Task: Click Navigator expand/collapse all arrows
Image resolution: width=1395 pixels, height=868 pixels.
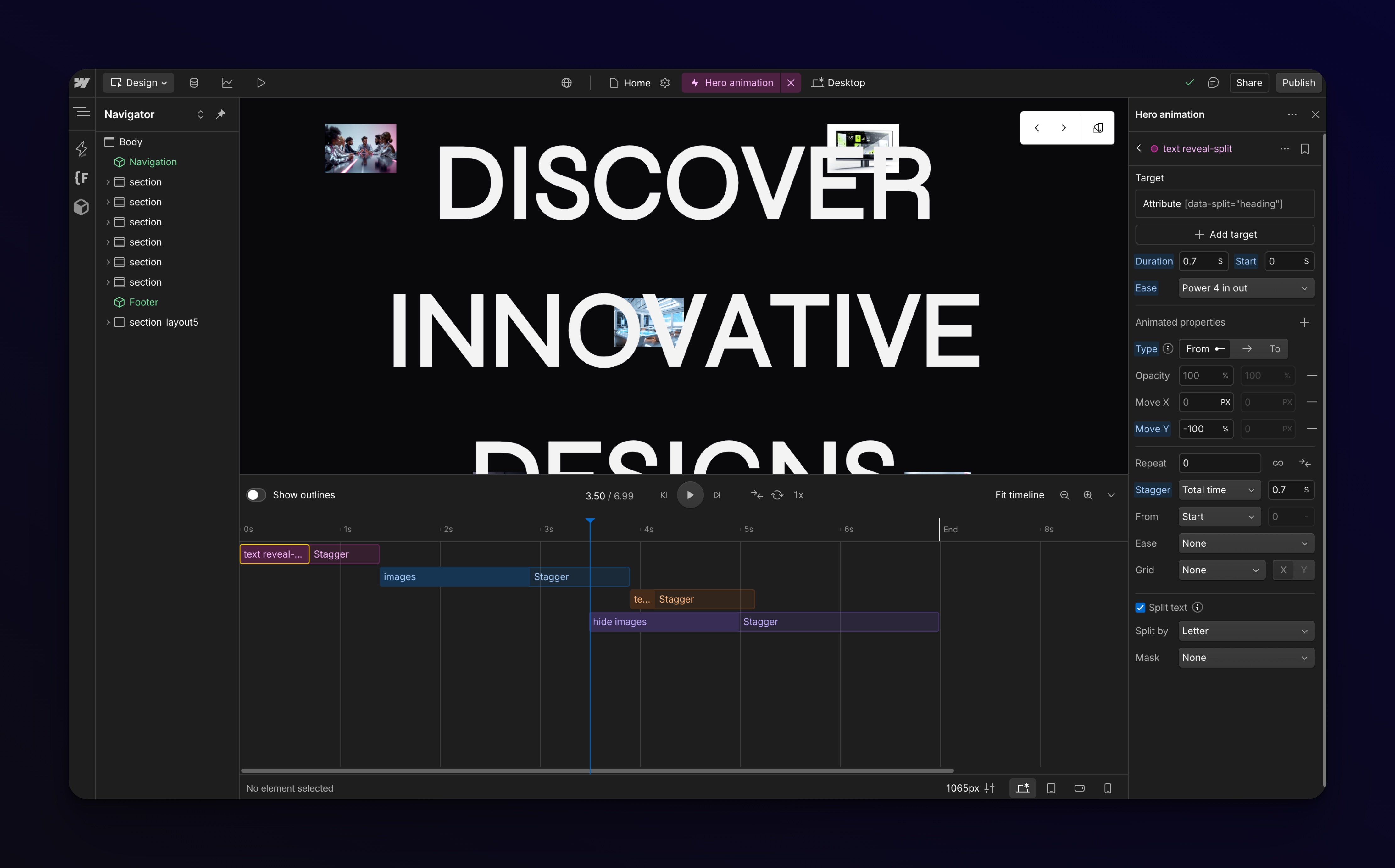Action: [x=200, y=114]
